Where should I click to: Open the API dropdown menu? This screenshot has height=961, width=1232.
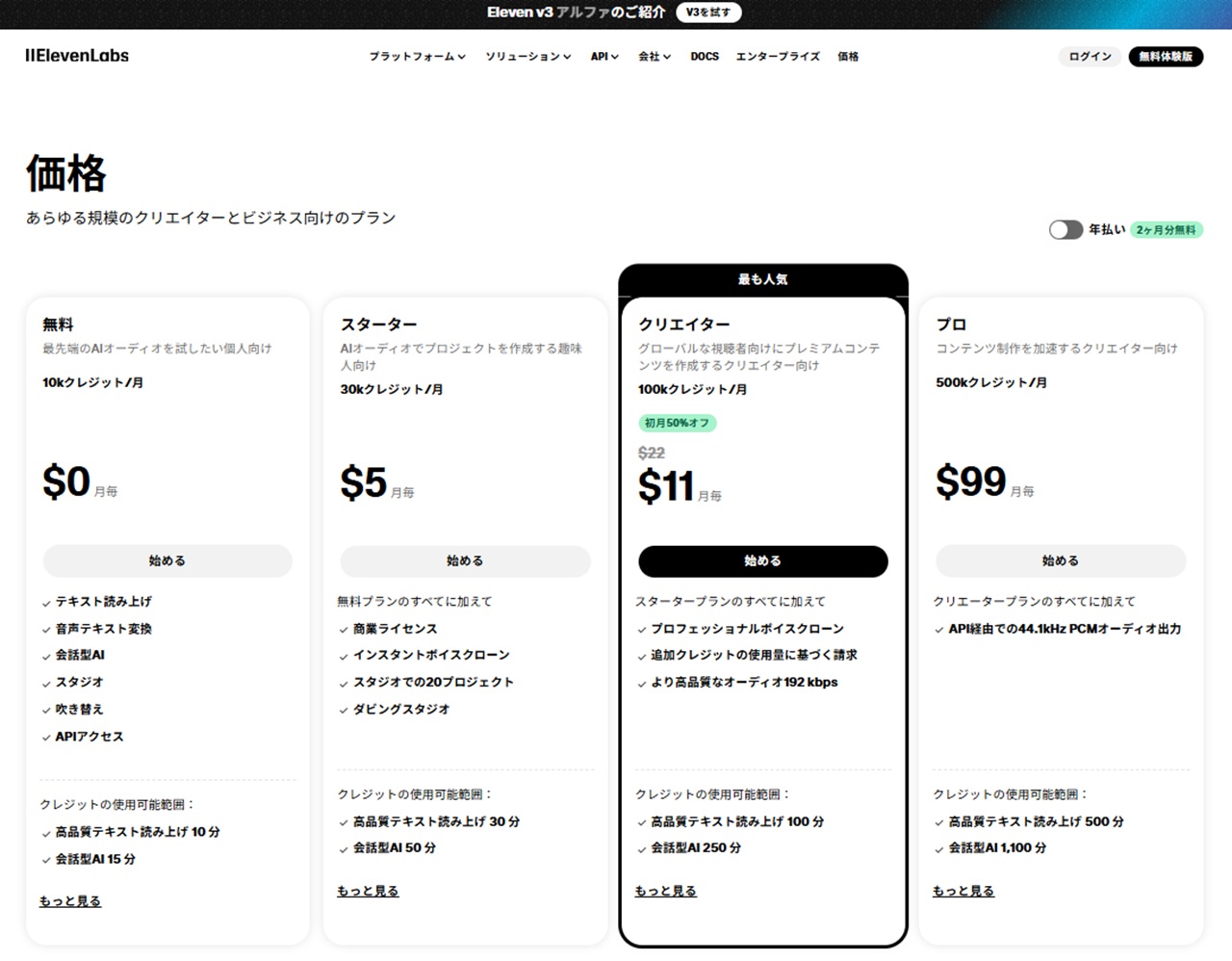click(604, 57)
